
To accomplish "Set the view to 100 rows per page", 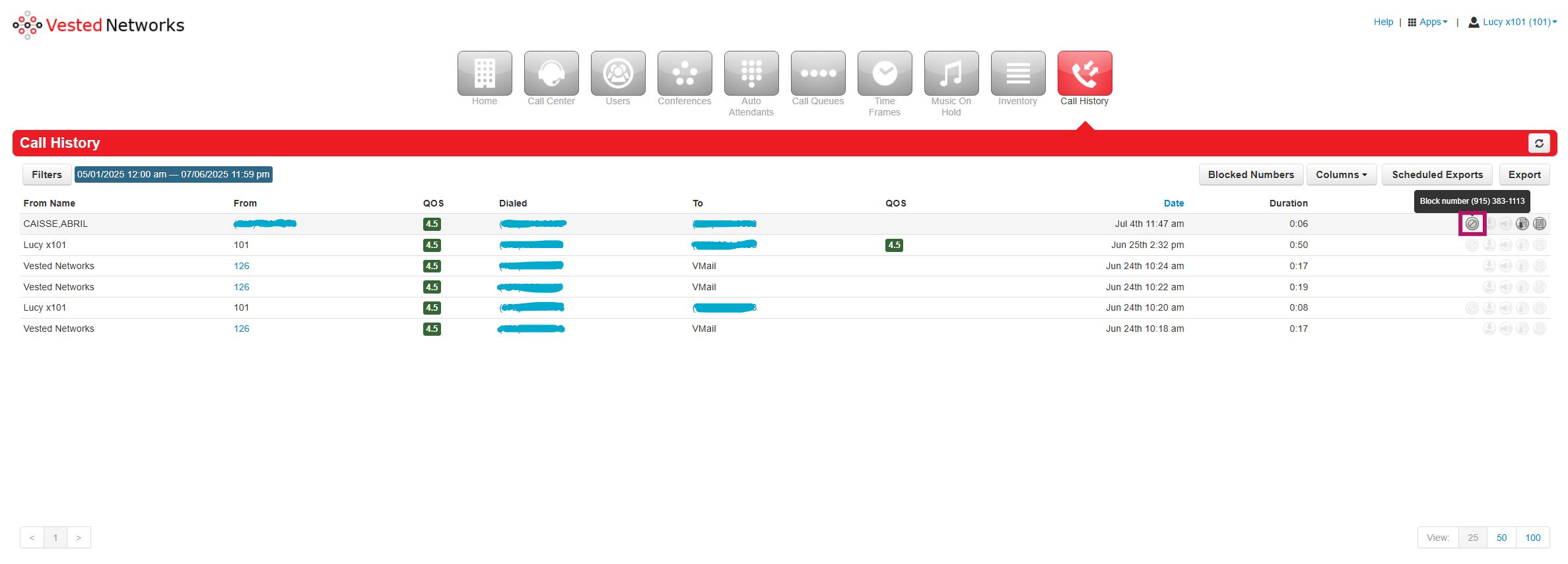I will (1532, 538).
